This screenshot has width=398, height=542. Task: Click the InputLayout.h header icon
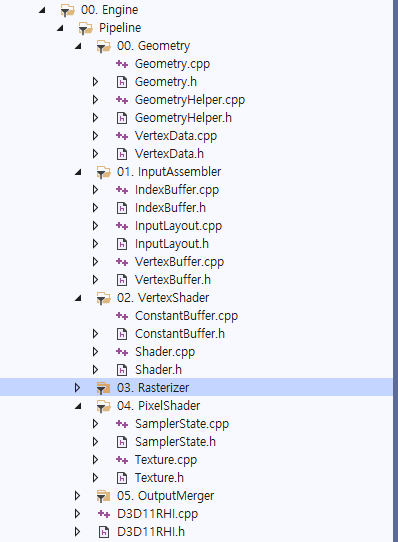(x=122, y=244)
